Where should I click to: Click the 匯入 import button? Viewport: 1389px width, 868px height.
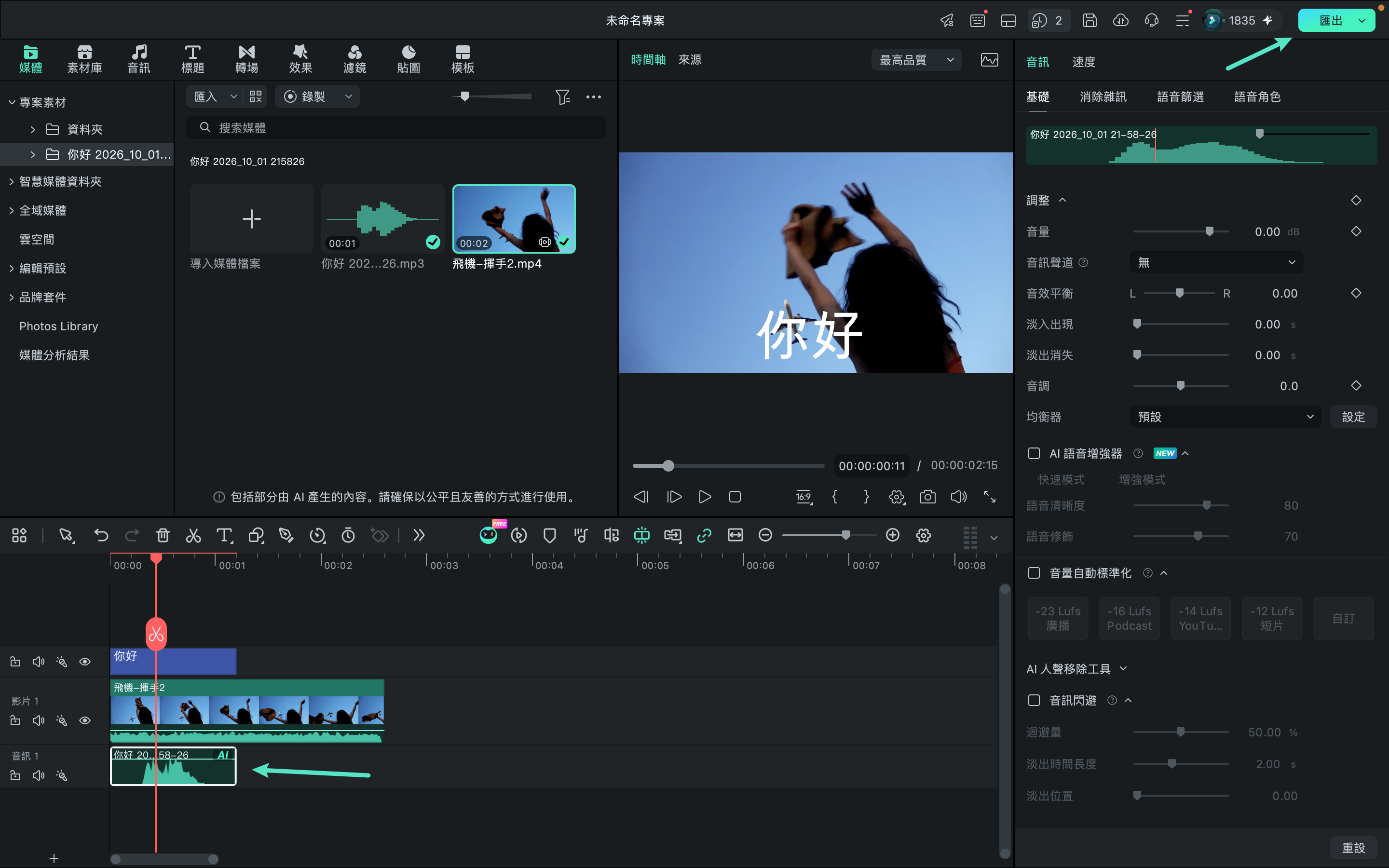[205, 96]
